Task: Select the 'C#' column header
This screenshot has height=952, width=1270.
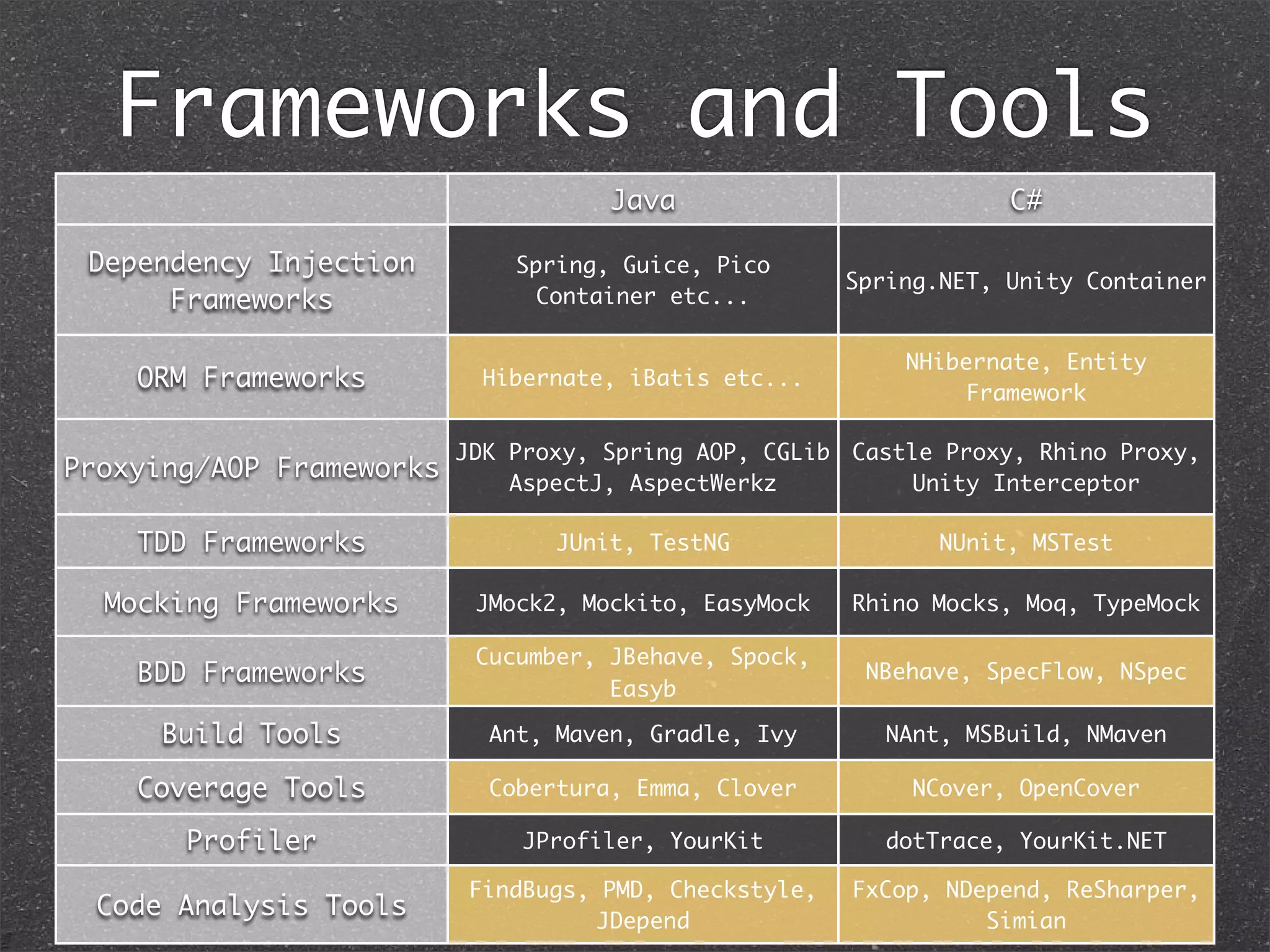Action: pos(1026,200)
